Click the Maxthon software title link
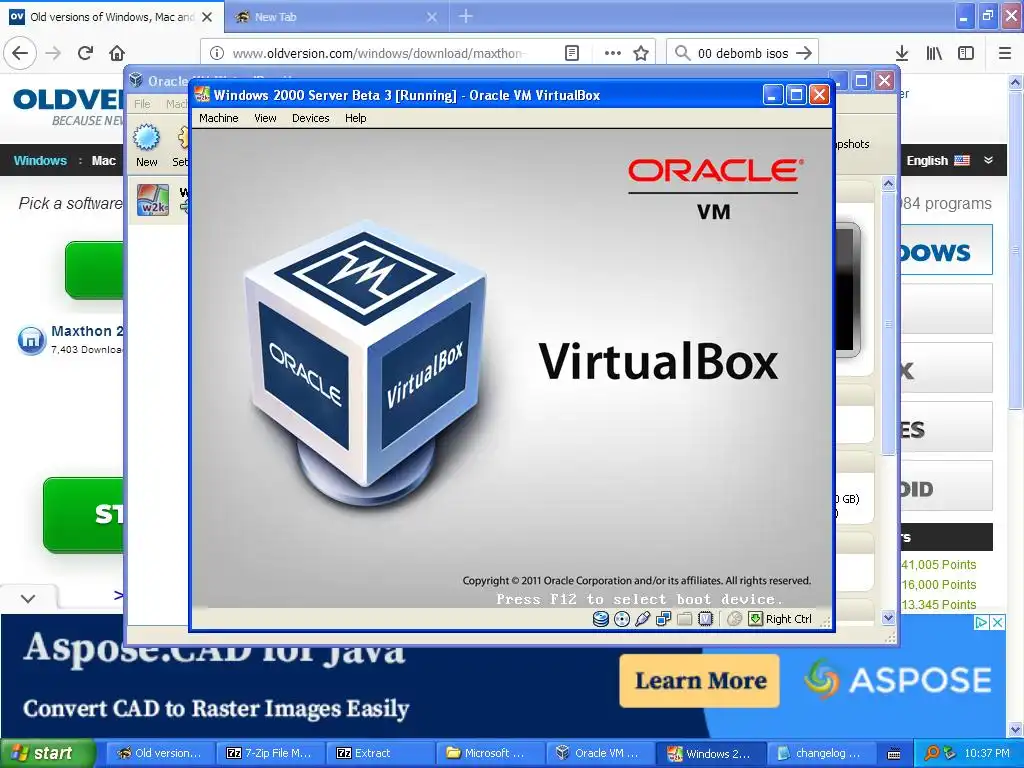 click(x=87, y=331)
